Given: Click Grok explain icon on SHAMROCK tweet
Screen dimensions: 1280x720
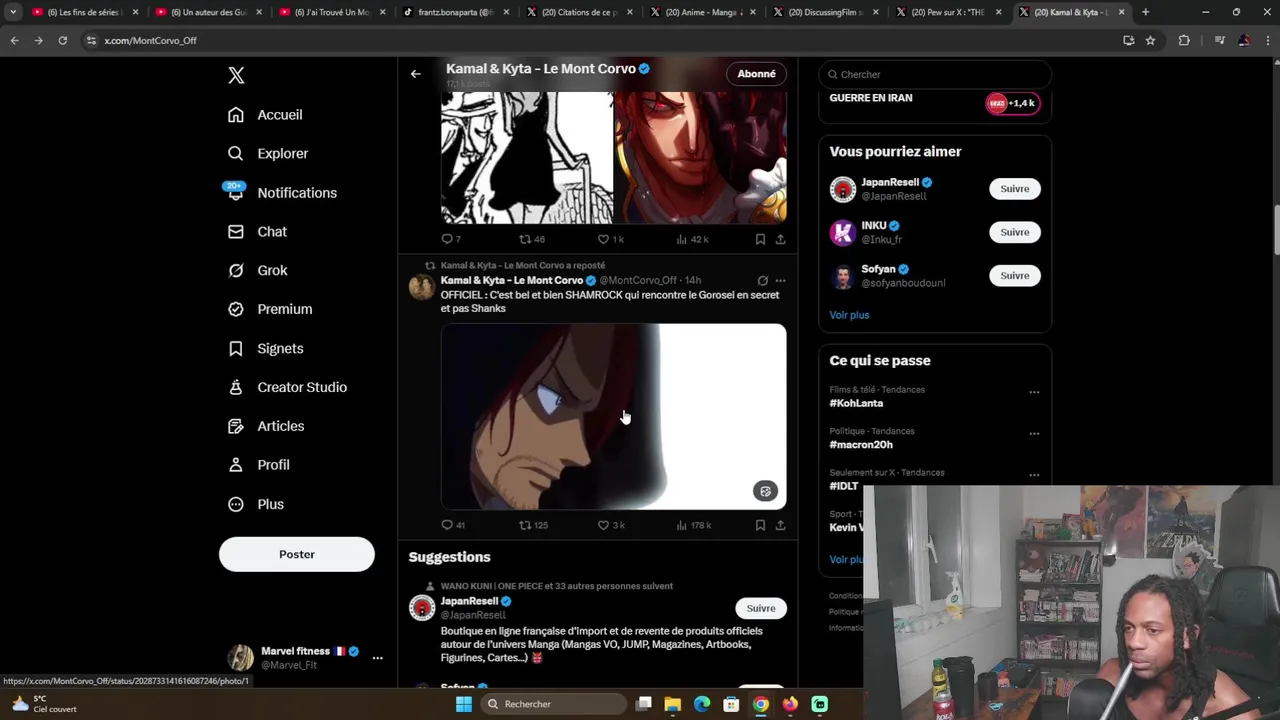Looking at the screenshot, I should tap(762, 281).
